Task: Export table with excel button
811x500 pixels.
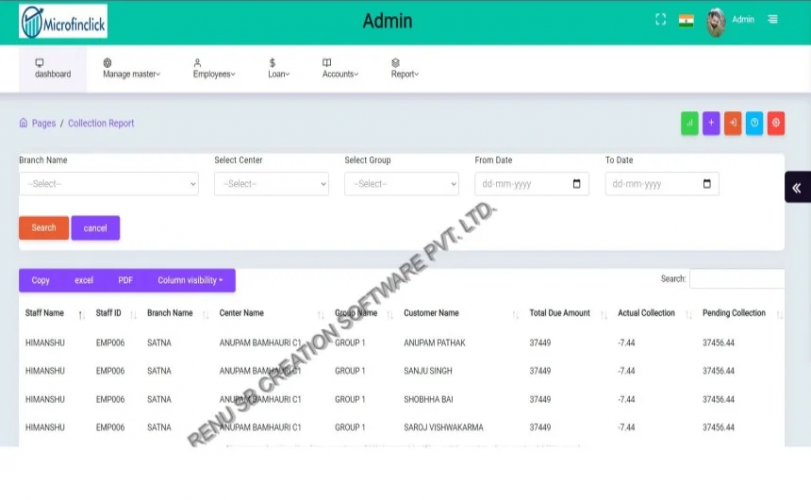Action: point(84,280)
